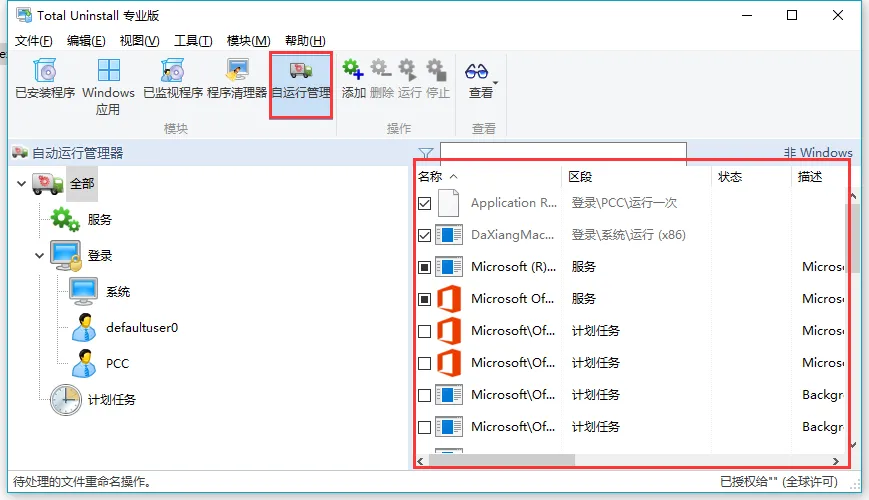The width and height of the screenshot is (869, 500).
Task: Open the 文件(F) menu
Action: pyautogui.click(x=33, y=40)
